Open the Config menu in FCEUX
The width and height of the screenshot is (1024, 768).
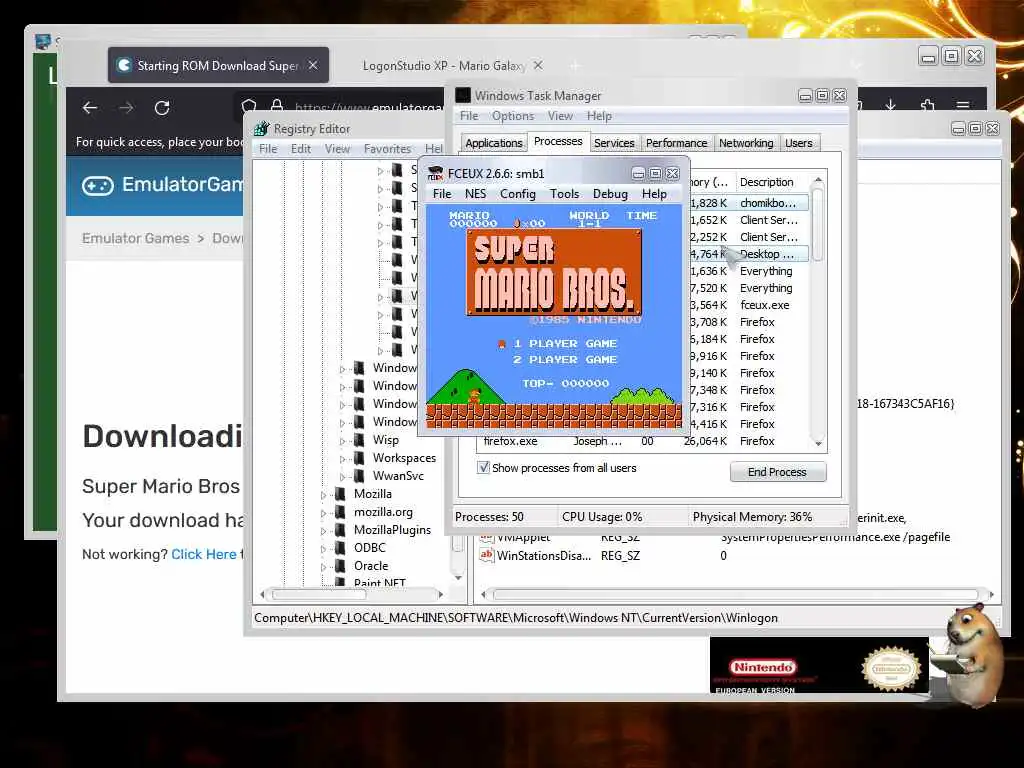(x=518, y=194)
